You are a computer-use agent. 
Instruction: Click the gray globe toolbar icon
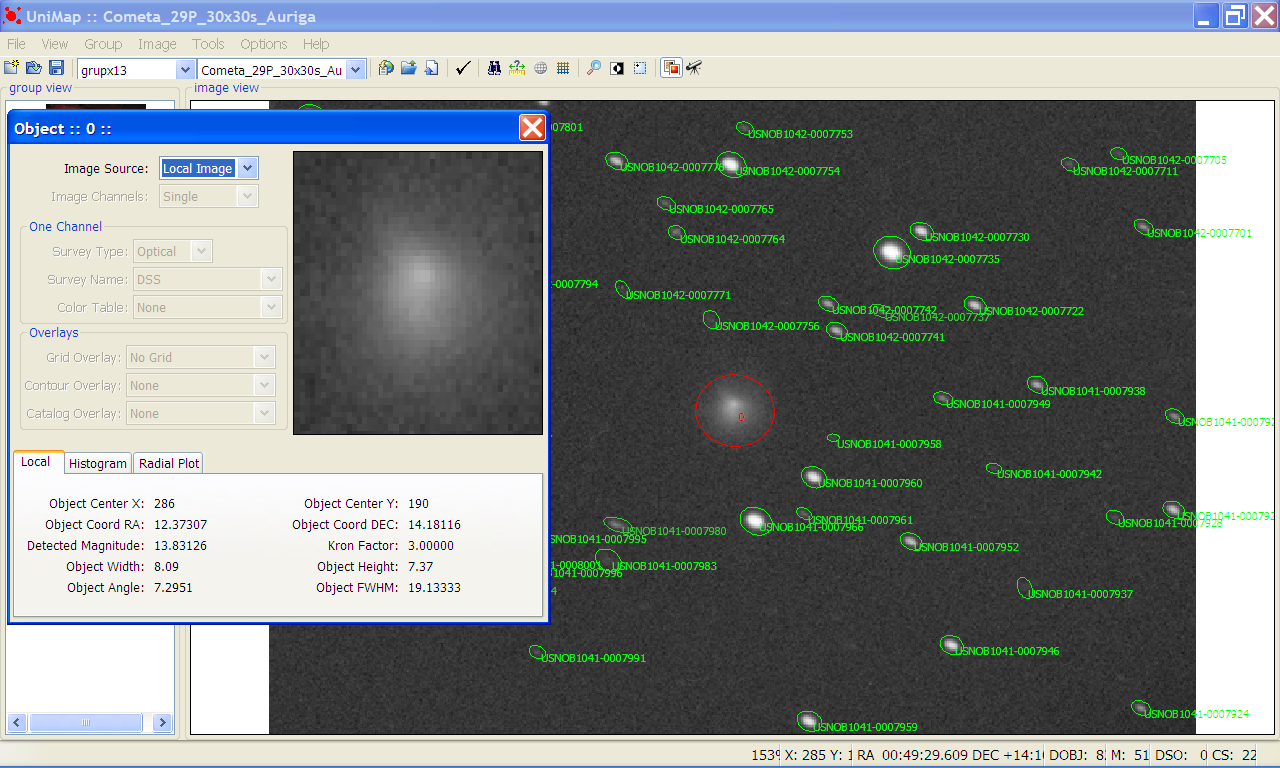[x=540, y=68]
